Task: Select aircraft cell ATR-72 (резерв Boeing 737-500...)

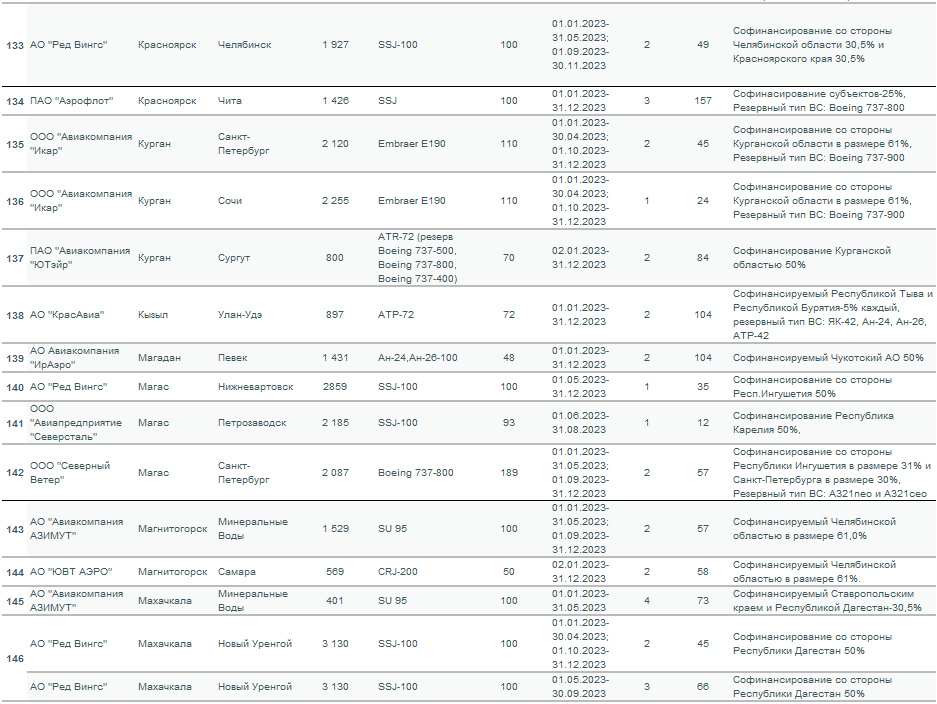Action: (418, 258)
